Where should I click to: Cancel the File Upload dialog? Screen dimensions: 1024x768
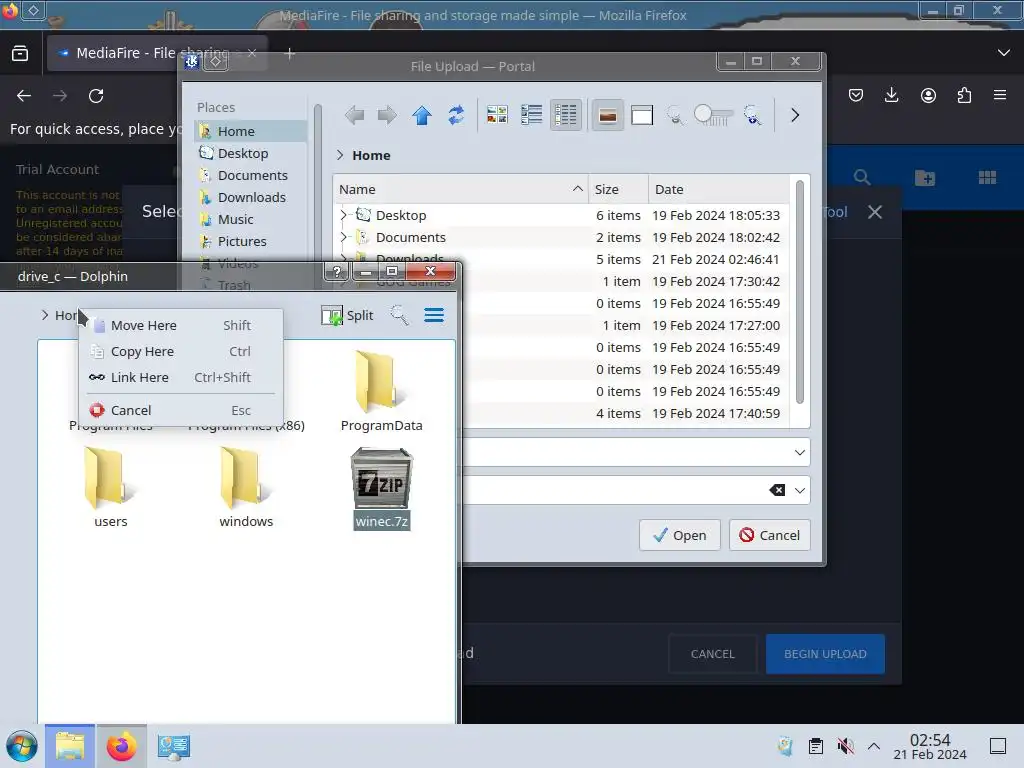[x=769, y=536]
